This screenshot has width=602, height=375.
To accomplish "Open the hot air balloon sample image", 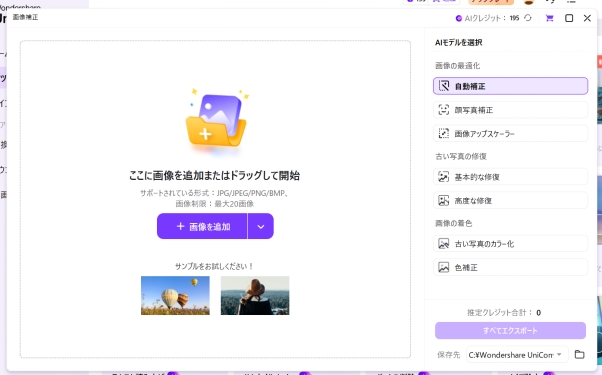I will tap(175, 296).
